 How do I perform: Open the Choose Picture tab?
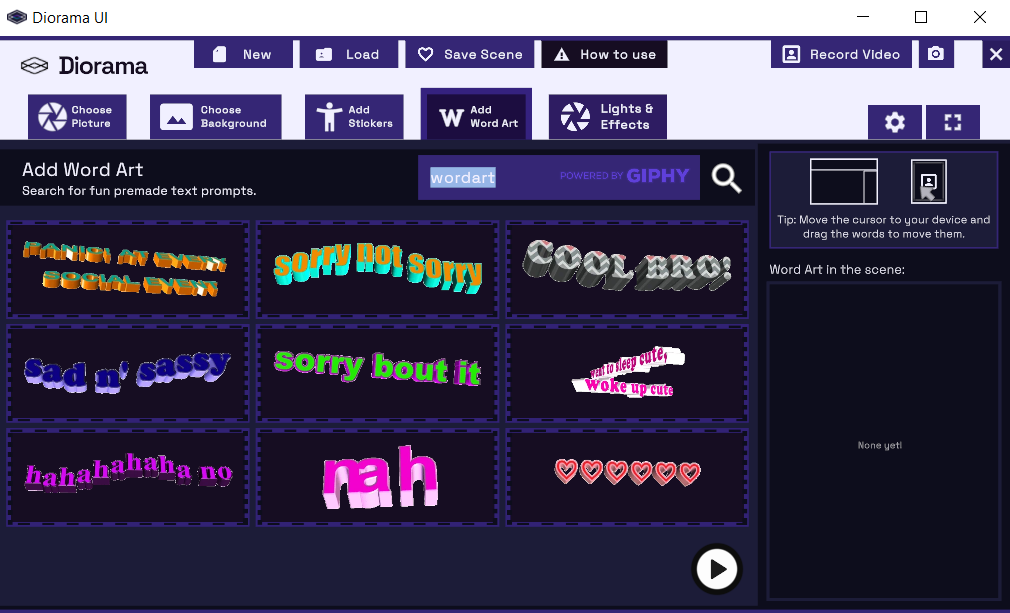click(77, 117)
